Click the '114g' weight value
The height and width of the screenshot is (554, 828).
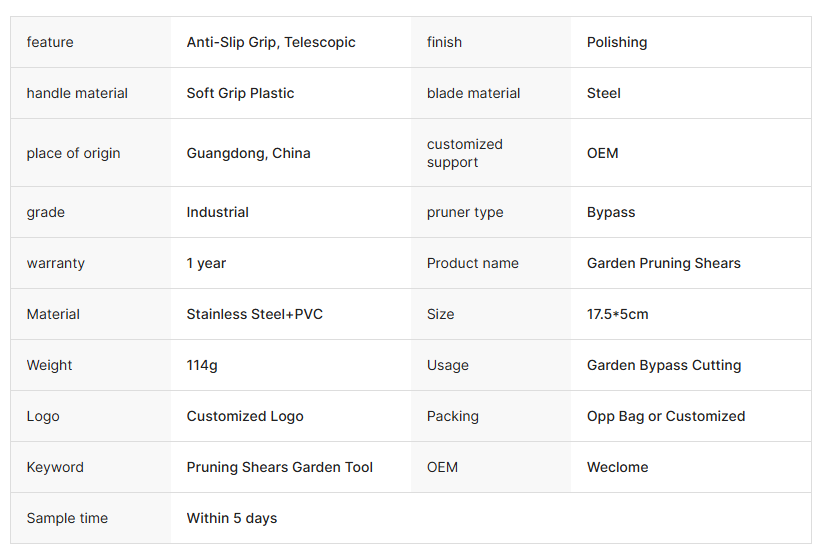click(202, 365)
